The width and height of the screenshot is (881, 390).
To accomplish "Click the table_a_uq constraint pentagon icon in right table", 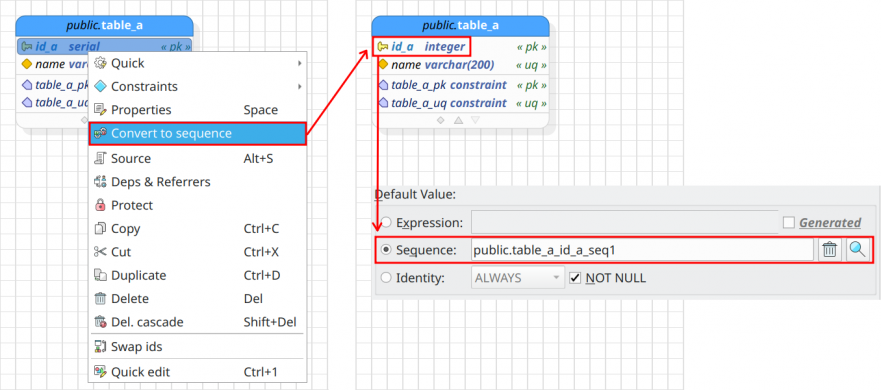I will pyautogui.click(x=383, y=103).
